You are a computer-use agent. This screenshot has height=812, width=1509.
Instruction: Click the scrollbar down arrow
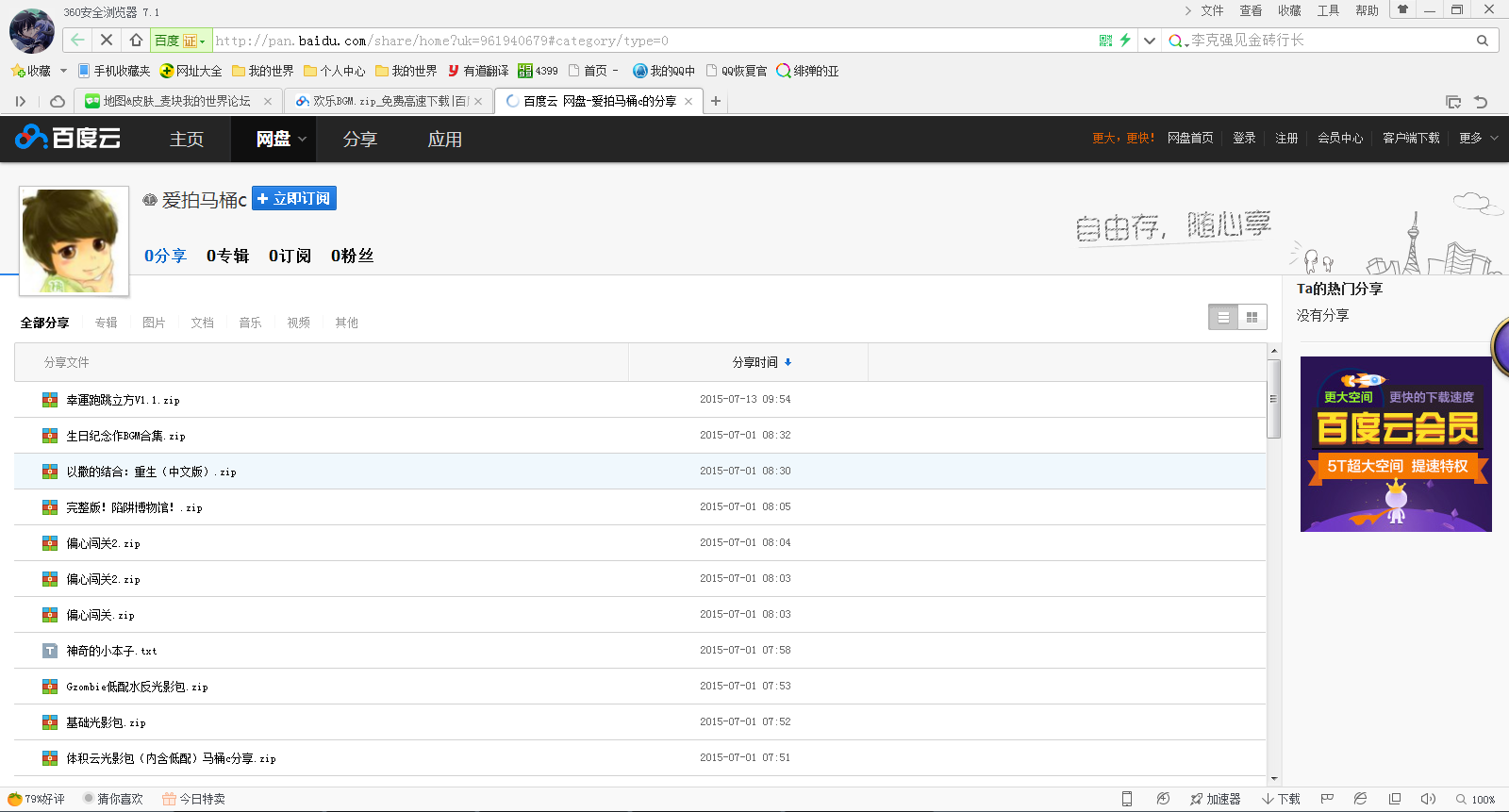pyautogui.click(x=1274, y=779)
